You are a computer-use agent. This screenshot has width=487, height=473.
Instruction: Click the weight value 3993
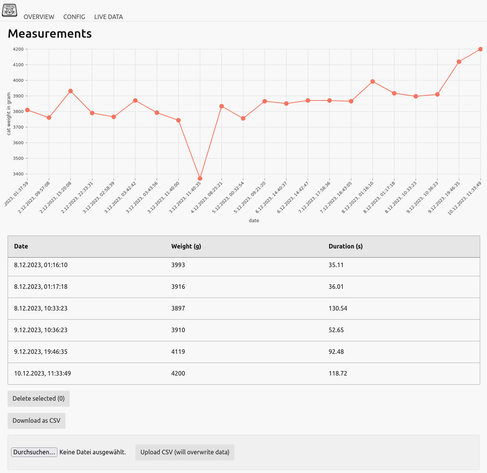pos(178,265)
